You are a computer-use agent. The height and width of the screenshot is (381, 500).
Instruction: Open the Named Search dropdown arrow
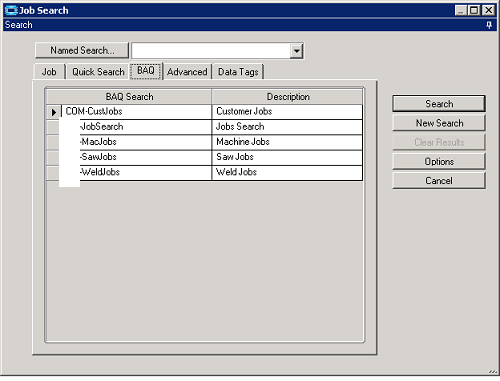click(296, 51)
